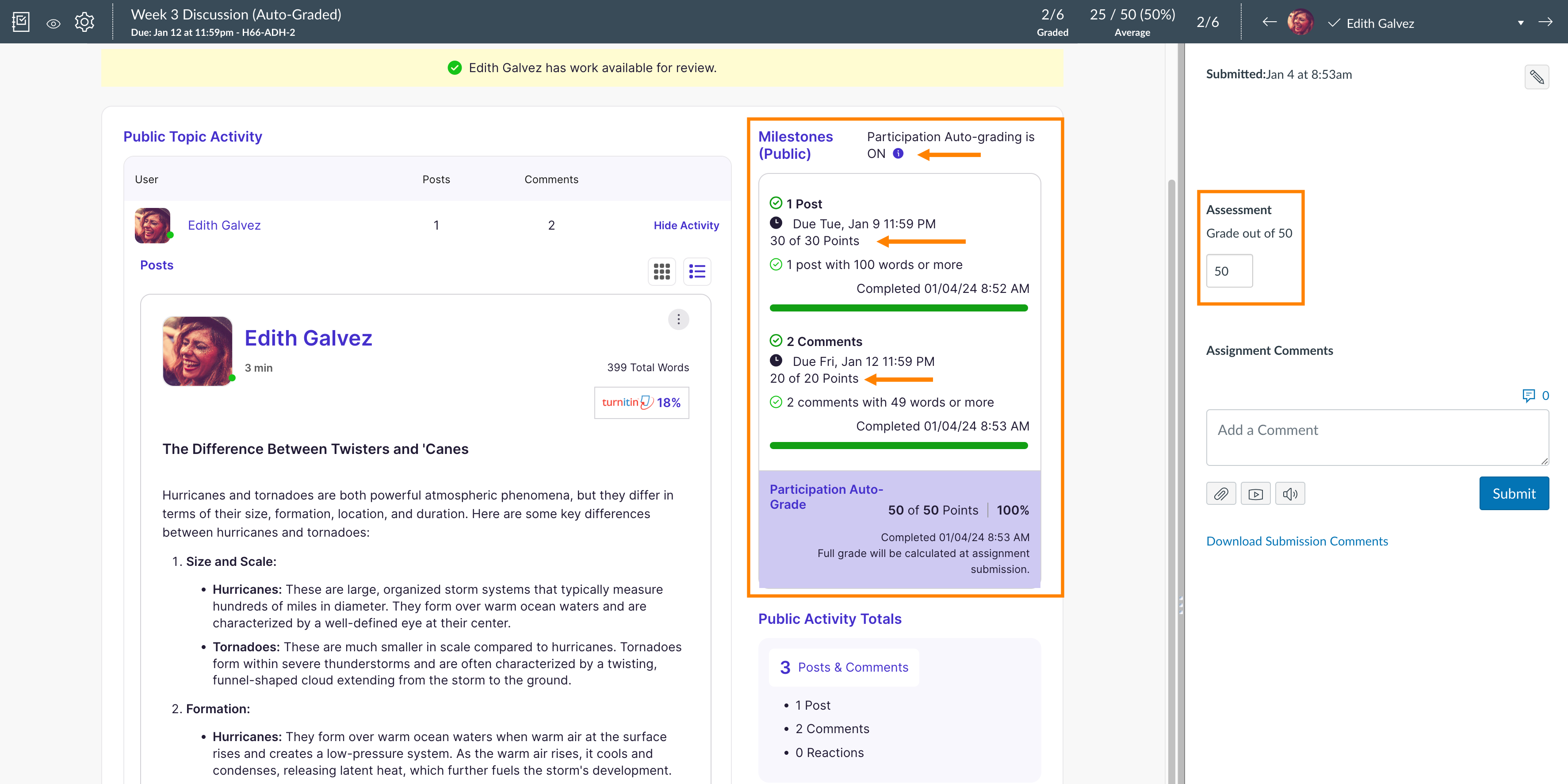1568x784 pixels.
Task: Hide Edith Galvez's activity
Action: [x=686, y=225]
